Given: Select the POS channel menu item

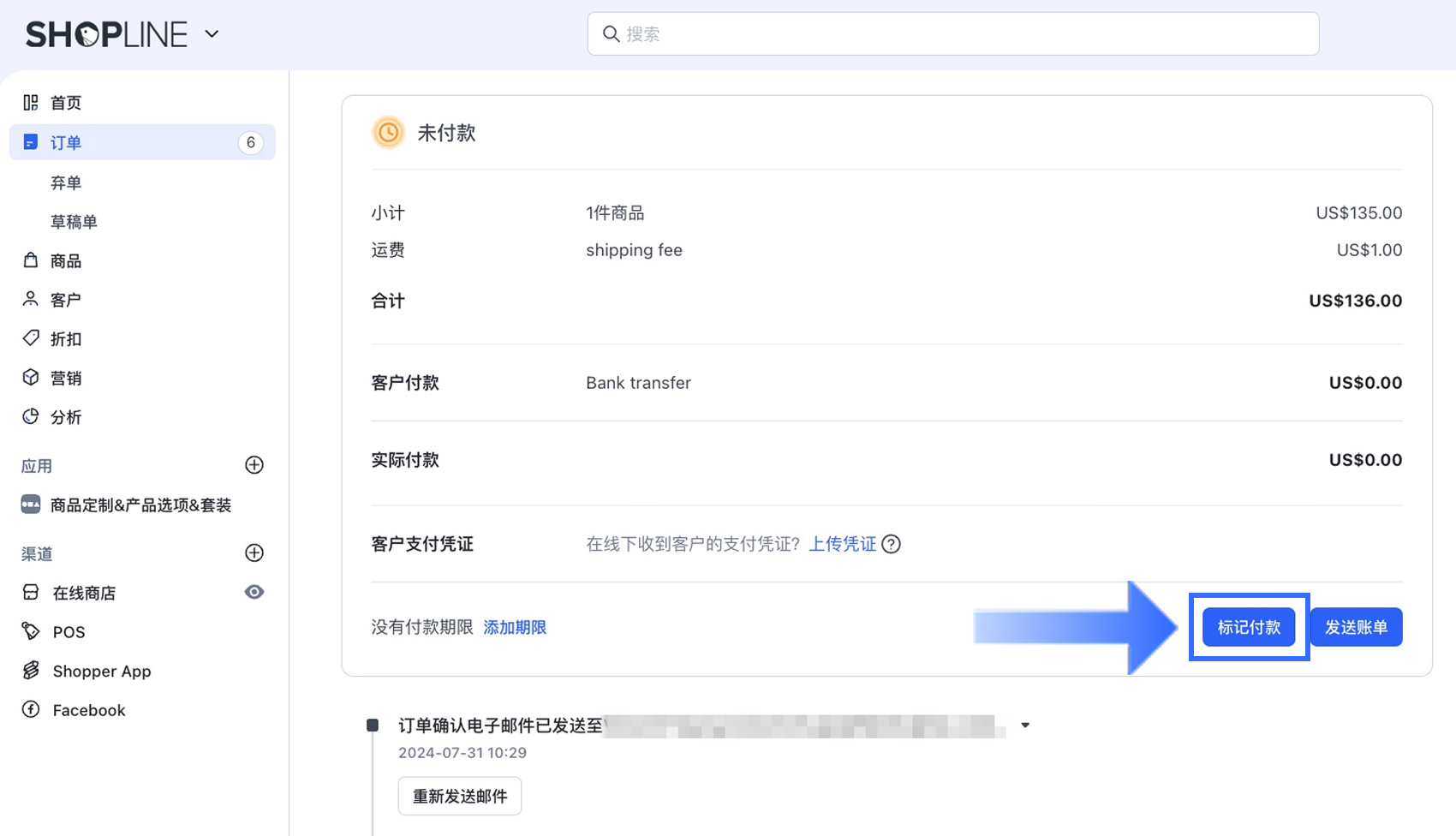Looking at the screenshot, I should [x=69, y=632].
